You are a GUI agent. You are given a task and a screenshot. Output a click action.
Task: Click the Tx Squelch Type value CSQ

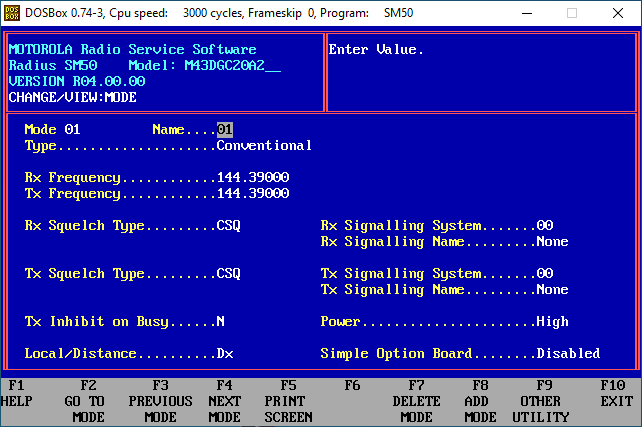(x=228, y=273)
